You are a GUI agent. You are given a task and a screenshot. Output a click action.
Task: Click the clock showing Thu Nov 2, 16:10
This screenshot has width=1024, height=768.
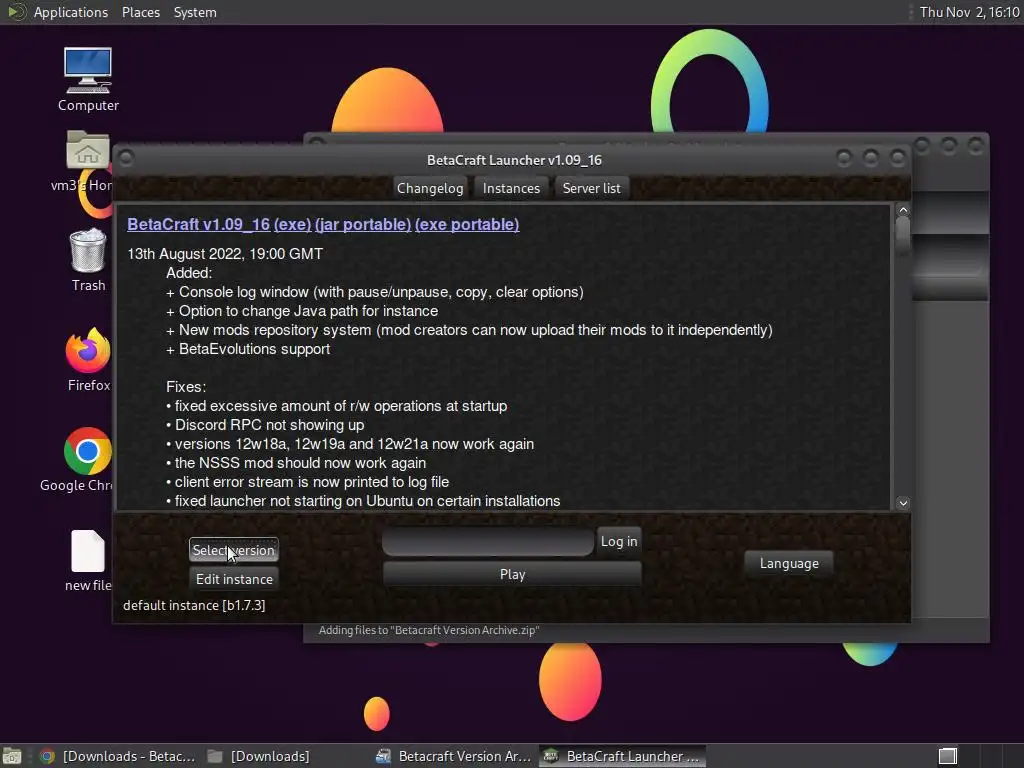(968, 12)
